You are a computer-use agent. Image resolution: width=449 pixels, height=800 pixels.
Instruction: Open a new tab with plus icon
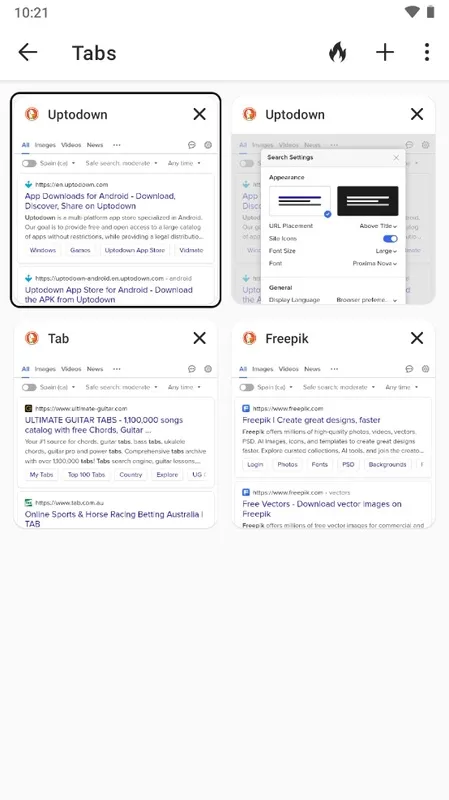(385, 52)
